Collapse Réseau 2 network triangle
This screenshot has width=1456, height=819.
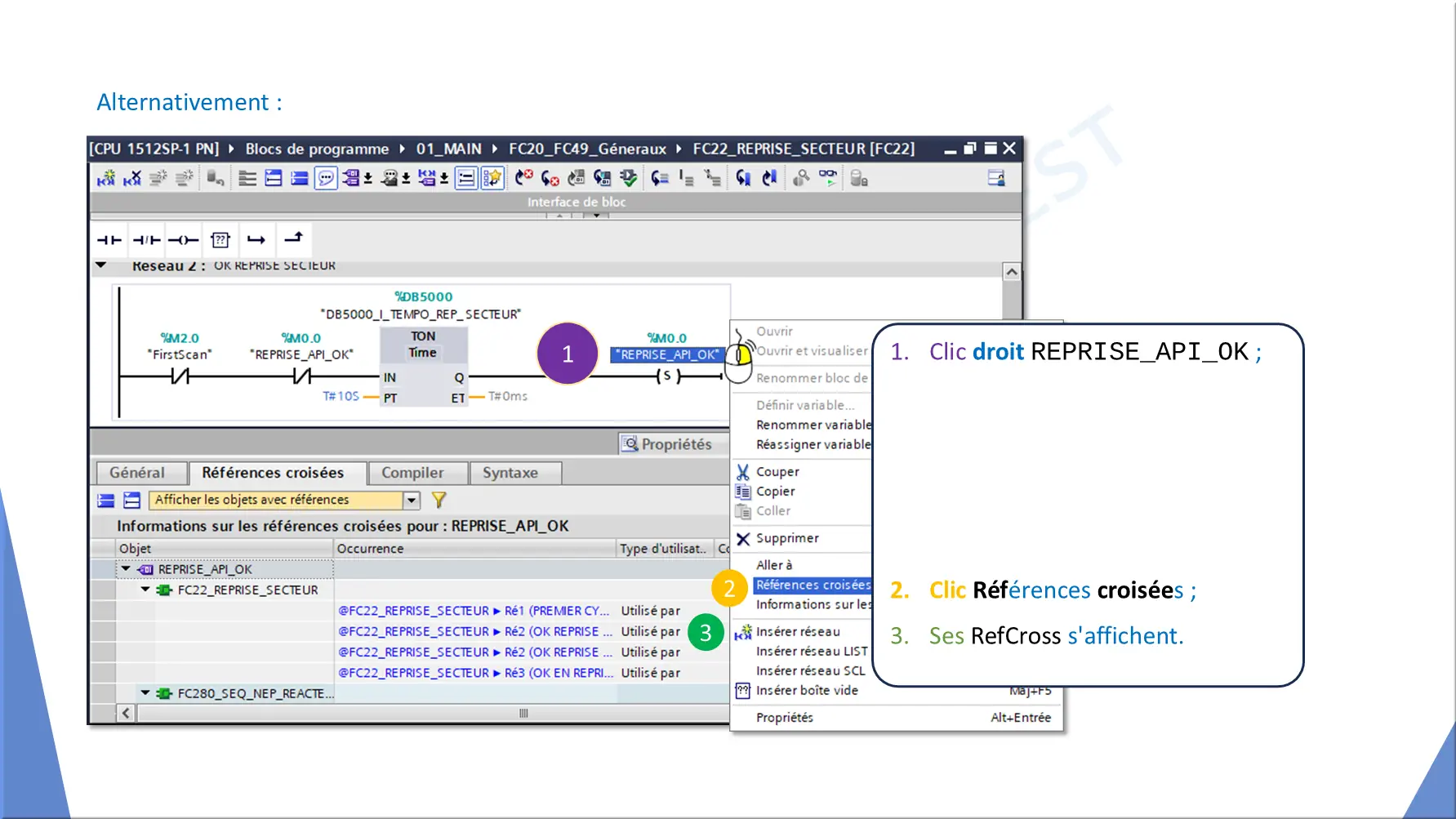tap(101, 265)
